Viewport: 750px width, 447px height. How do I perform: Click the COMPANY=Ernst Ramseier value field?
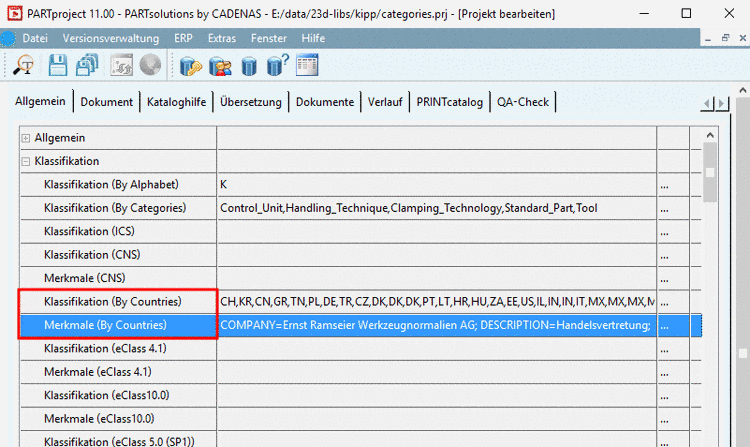(437, 326)
